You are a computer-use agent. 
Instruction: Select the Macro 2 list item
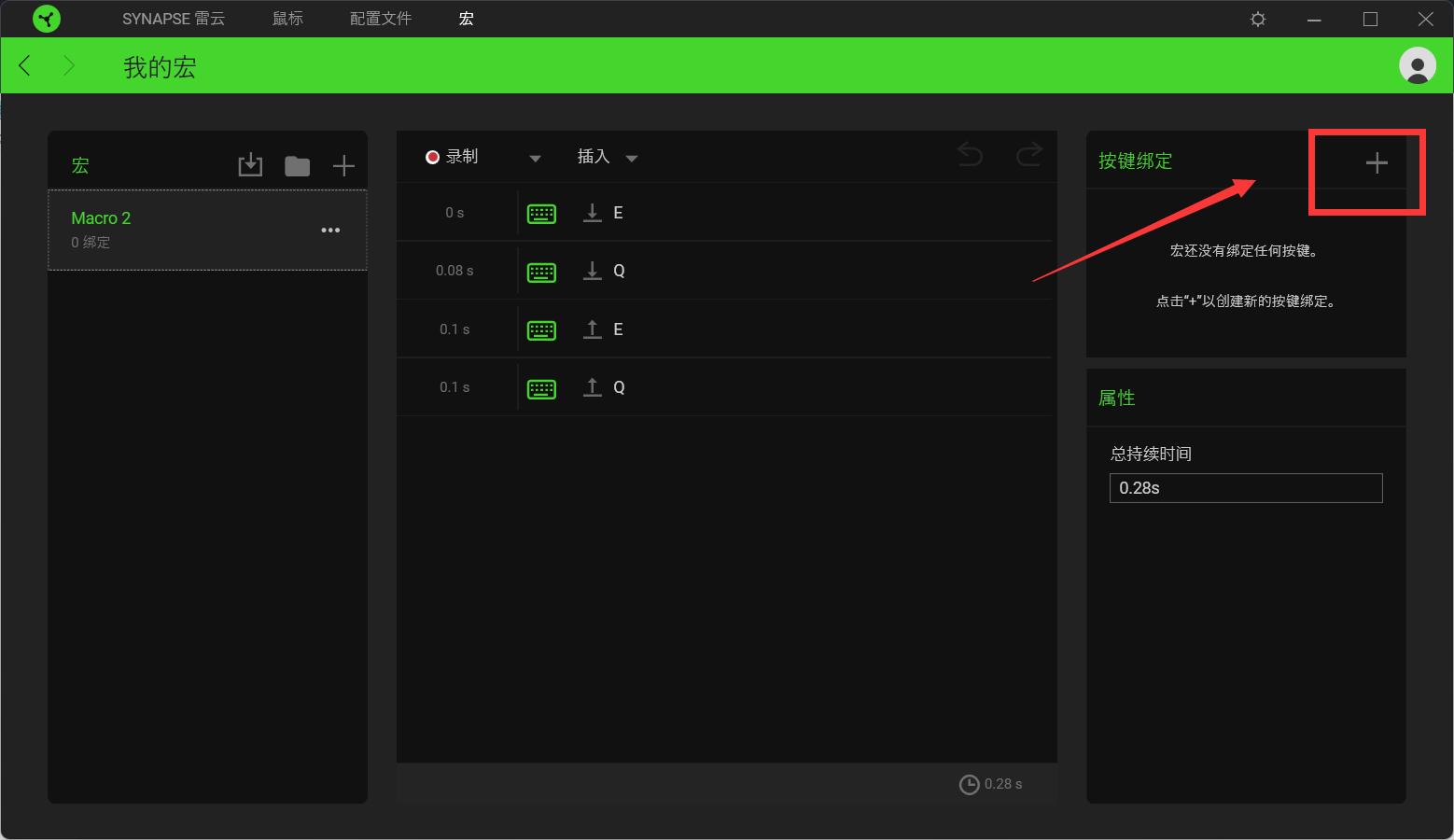[x=187, y=230]
